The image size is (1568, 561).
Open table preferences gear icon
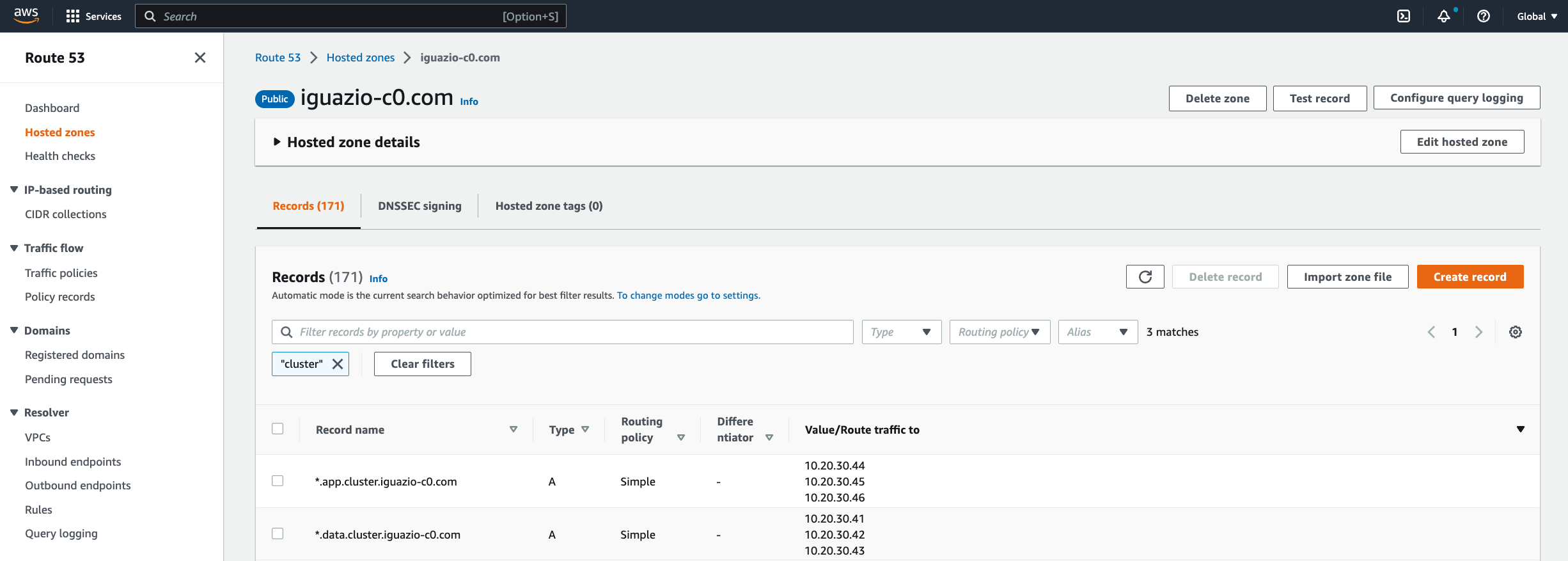[x=1516, y=332]
